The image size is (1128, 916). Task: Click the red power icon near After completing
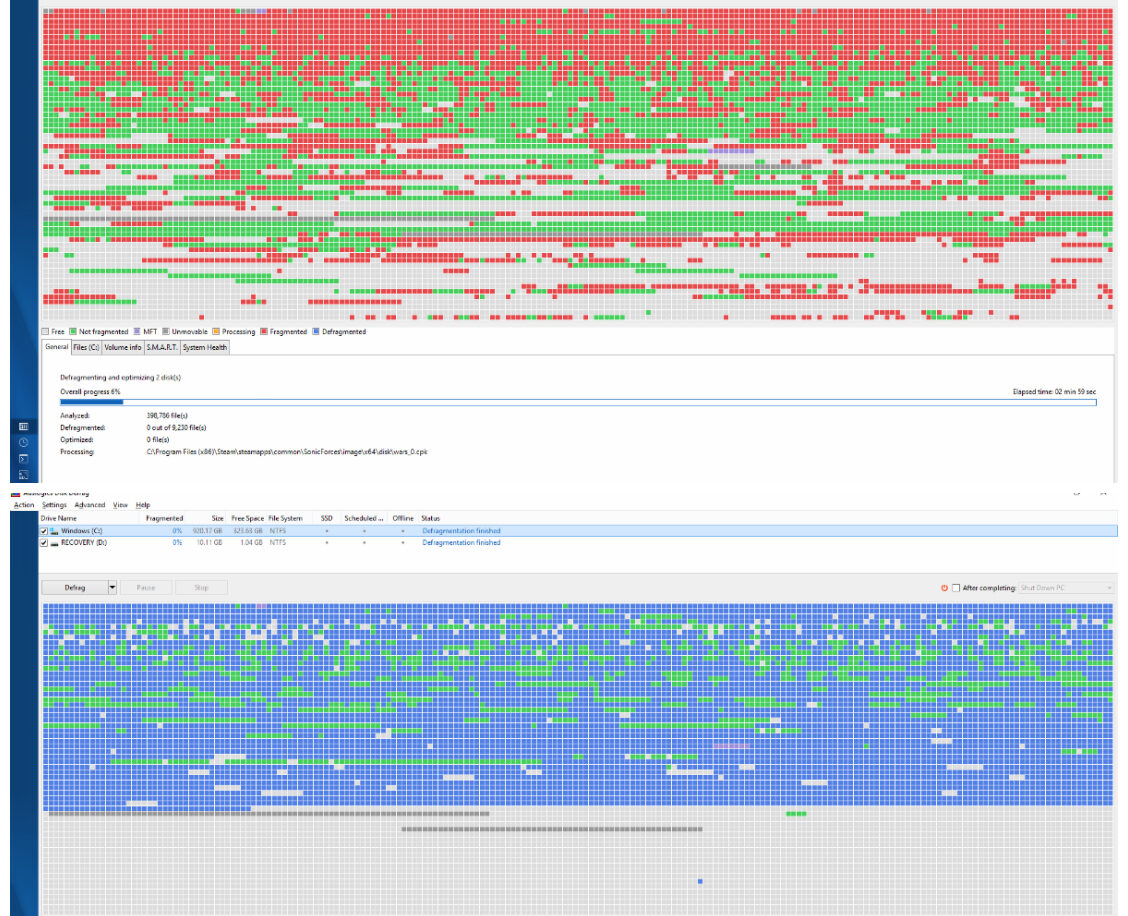(944, 588)
